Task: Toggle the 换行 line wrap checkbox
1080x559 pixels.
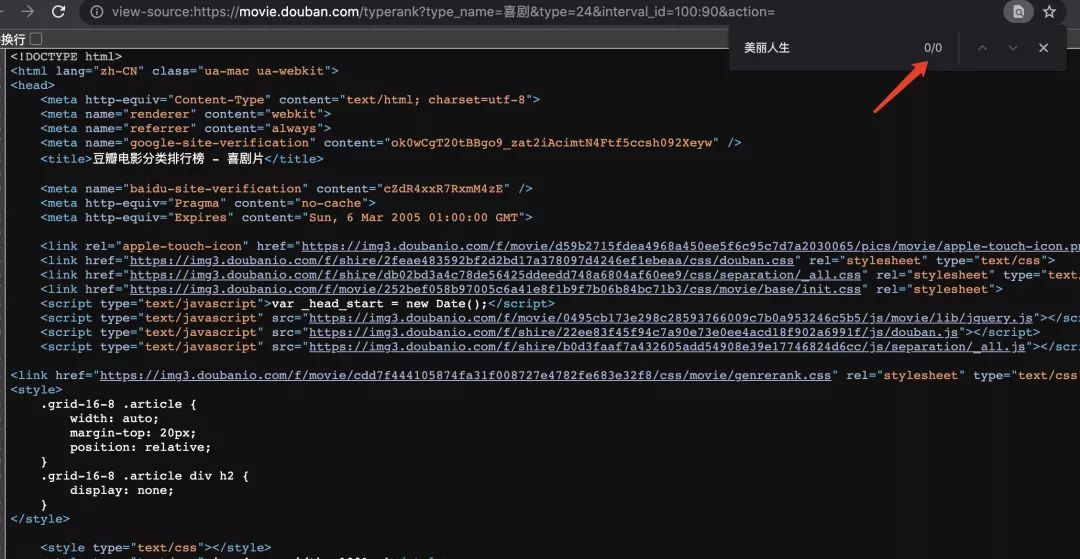Action: pyautogui.click(x=36, y=39)
